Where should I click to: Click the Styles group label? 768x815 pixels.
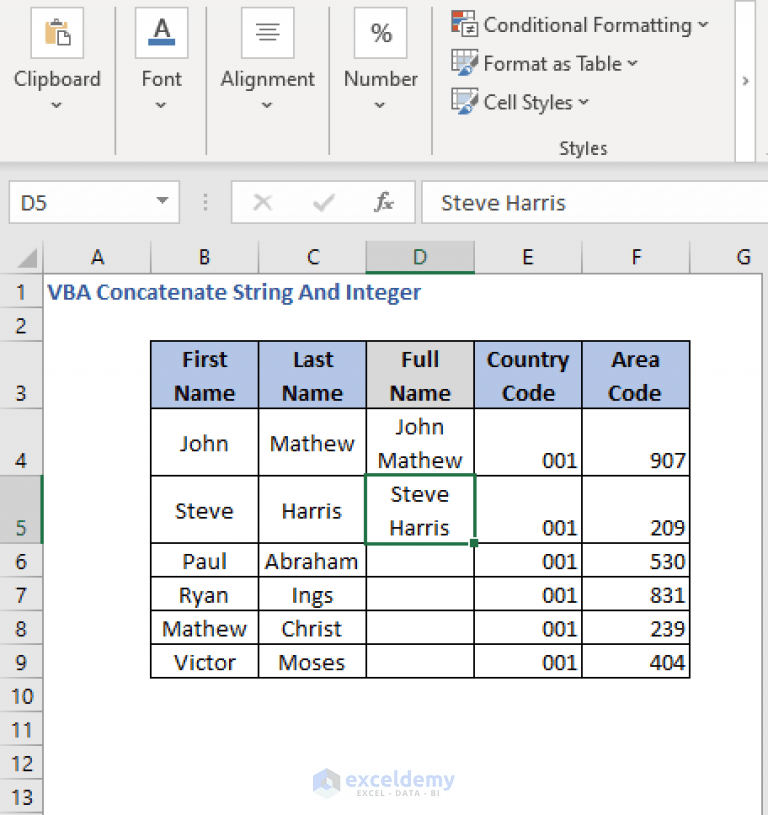coord(583,148)
